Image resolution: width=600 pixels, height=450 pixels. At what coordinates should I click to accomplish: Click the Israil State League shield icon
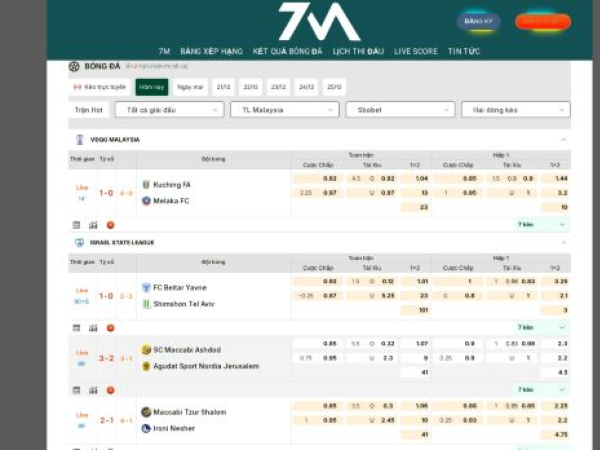click(x=79, y=242)
